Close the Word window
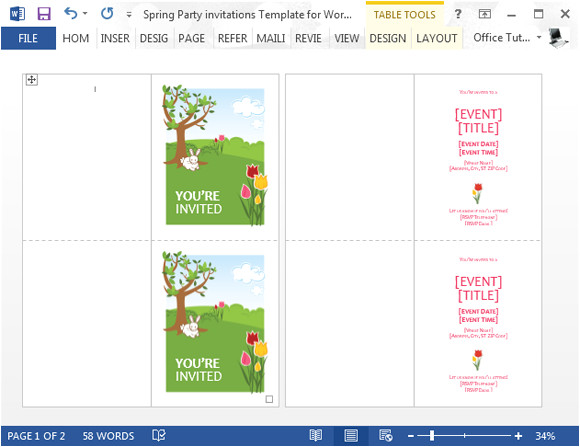The width and height of the screenshot is (580, 447). point(565,14)
